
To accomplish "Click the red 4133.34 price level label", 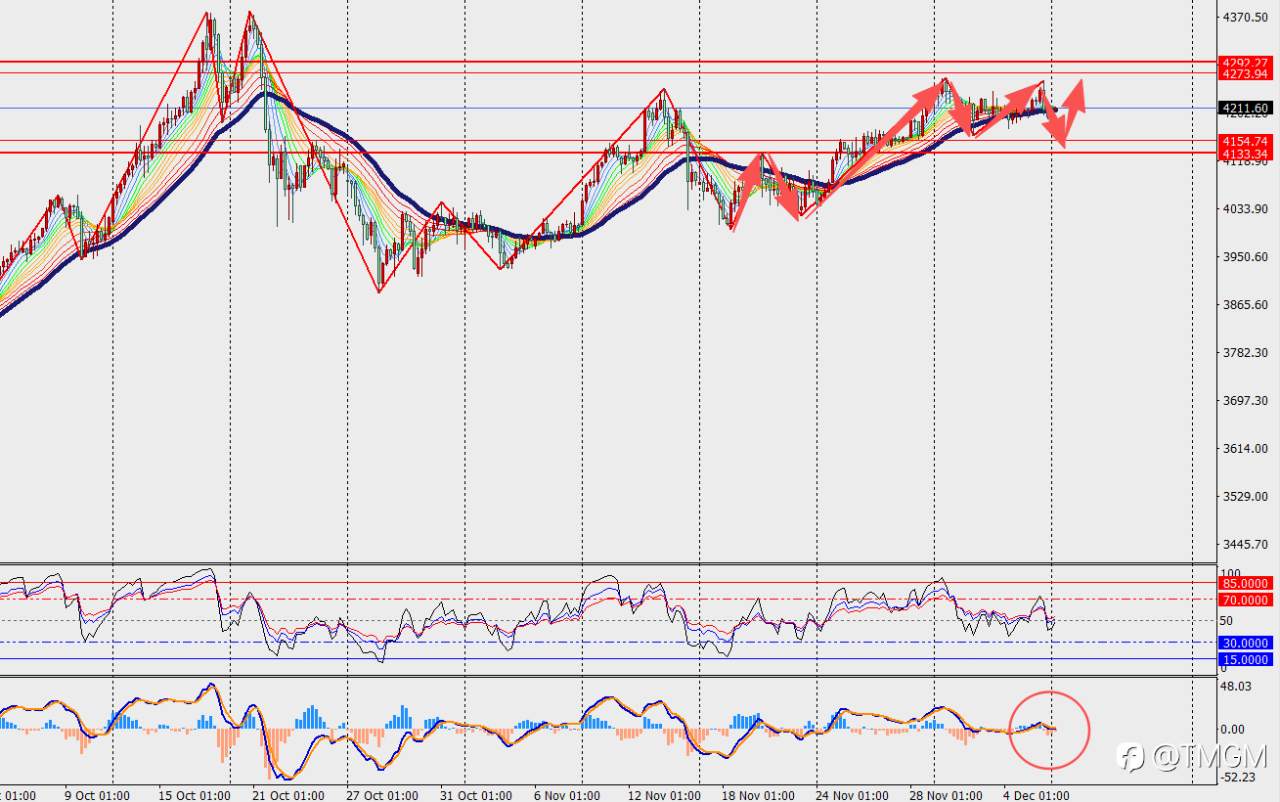I will pos(1245,154).
